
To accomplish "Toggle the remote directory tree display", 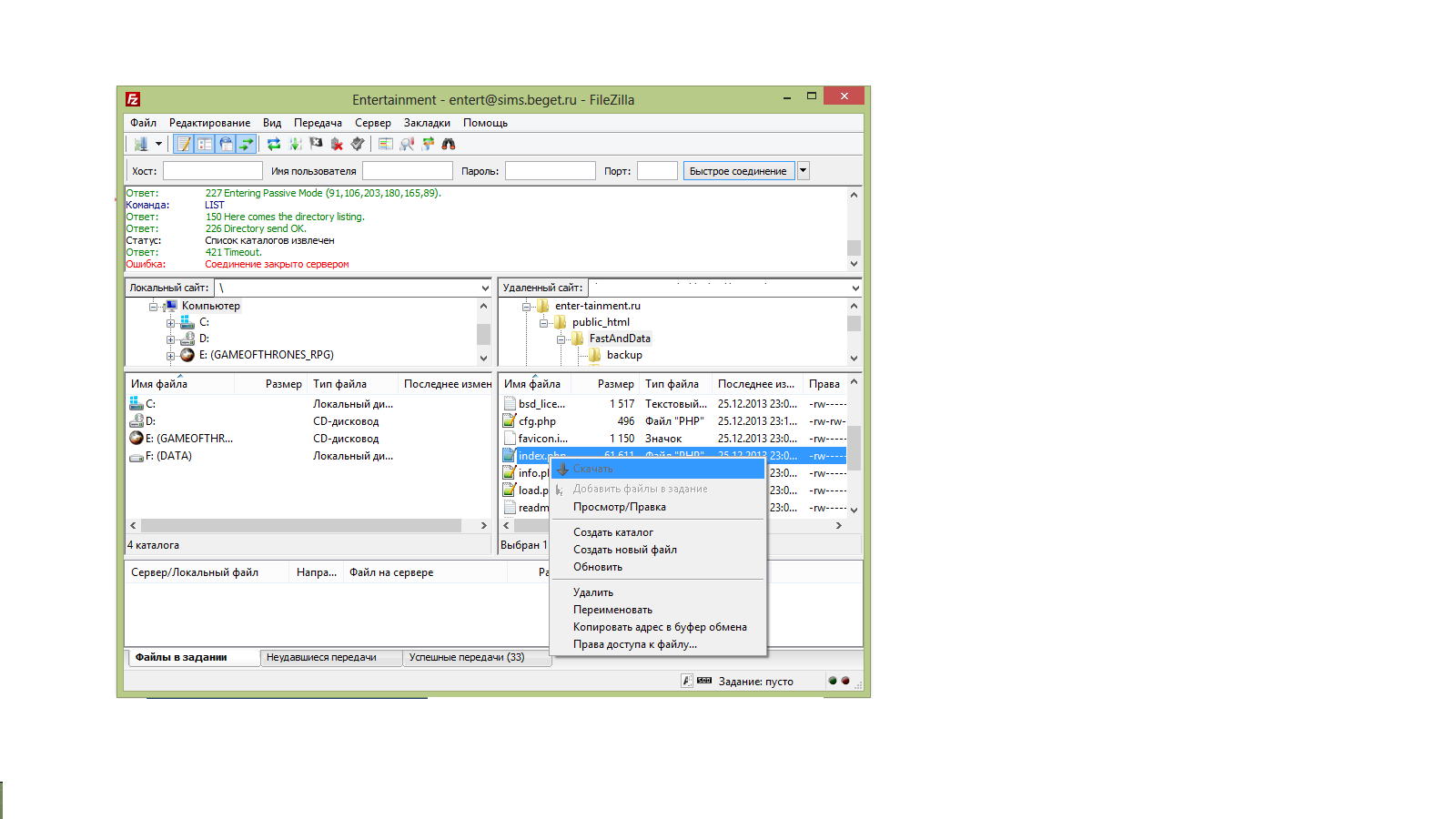I will 226,144.
